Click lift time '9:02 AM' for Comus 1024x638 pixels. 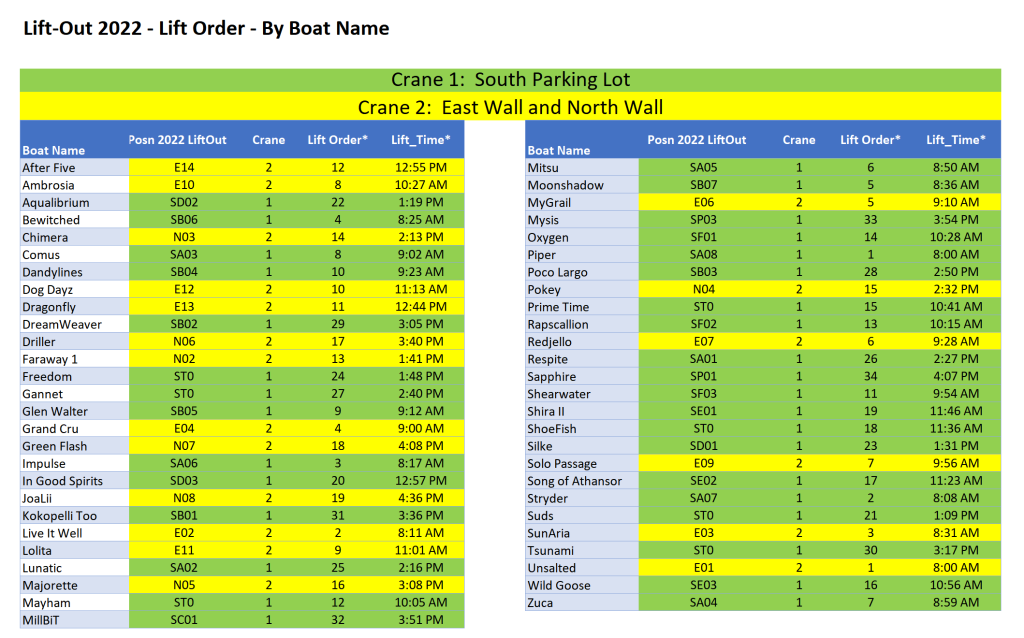421,255
